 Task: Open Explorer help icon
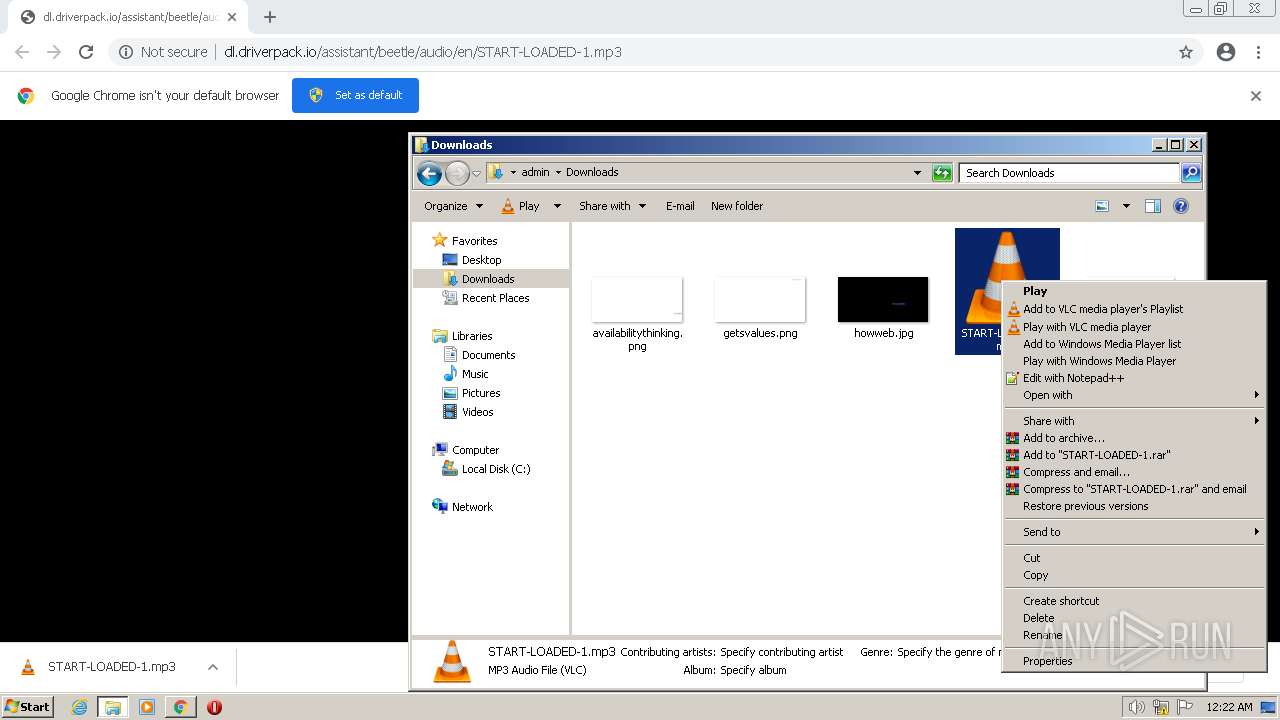[x=1181, y=206]
